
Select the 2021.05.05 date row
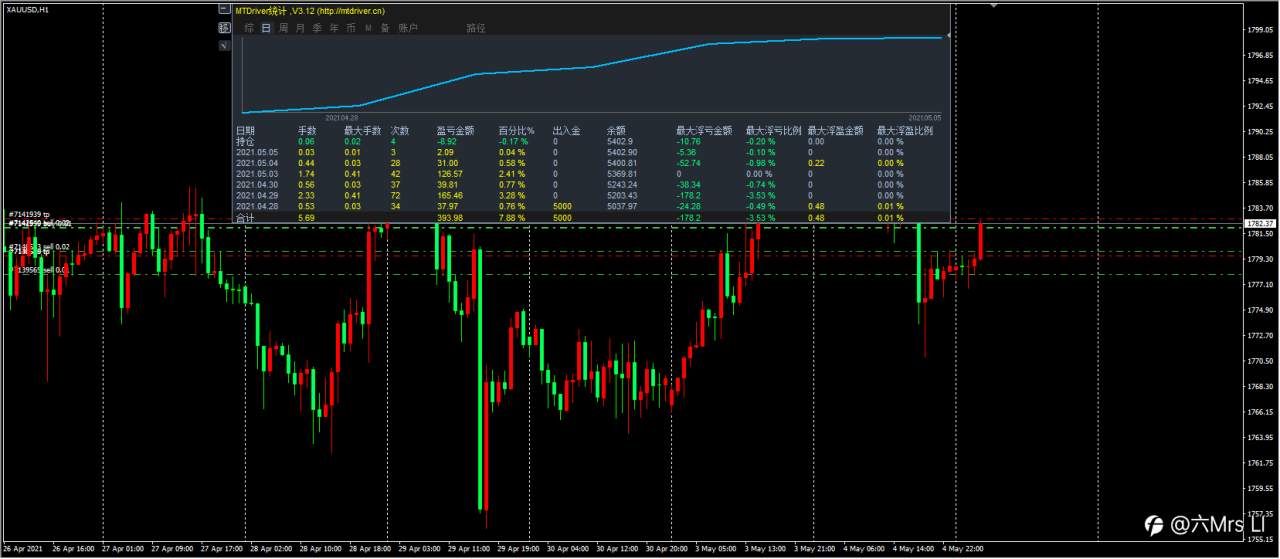[255, 152]
